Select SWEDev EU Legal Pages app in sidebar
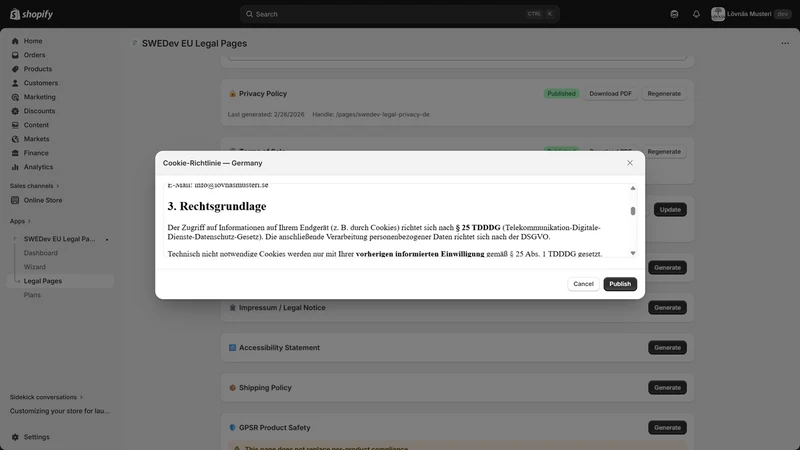This screenshot has height=450, width=800. pos(59,239)
